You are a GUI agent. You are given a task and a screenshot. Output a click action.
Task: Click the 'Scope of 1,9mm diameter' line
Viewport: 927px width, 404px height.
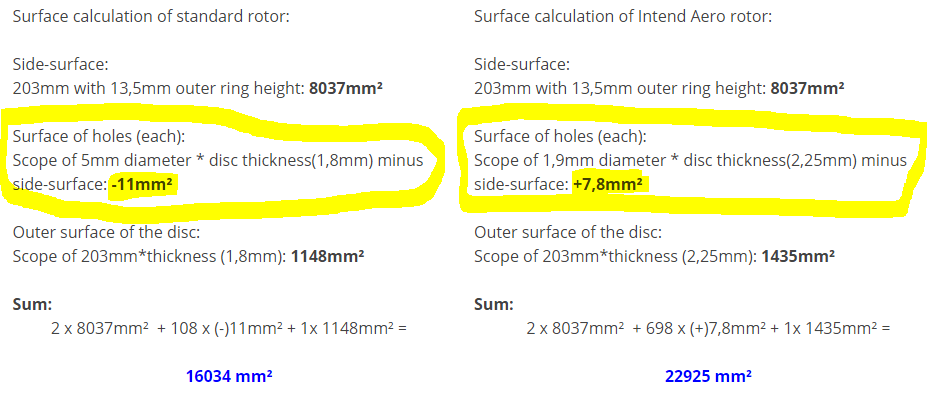pos(691,161)
